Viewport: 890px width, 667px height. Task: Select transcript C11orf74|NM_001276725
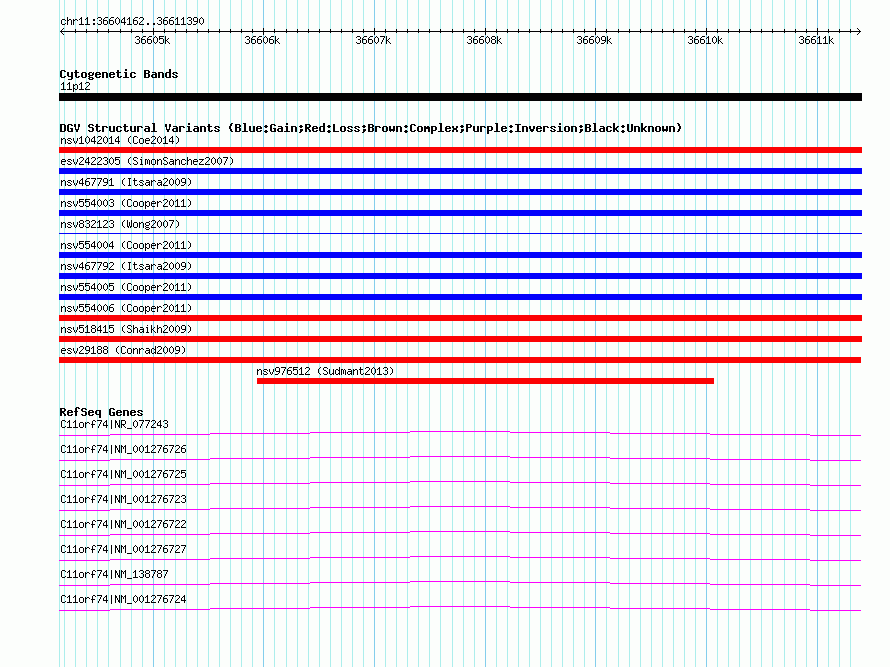[123, 475]
